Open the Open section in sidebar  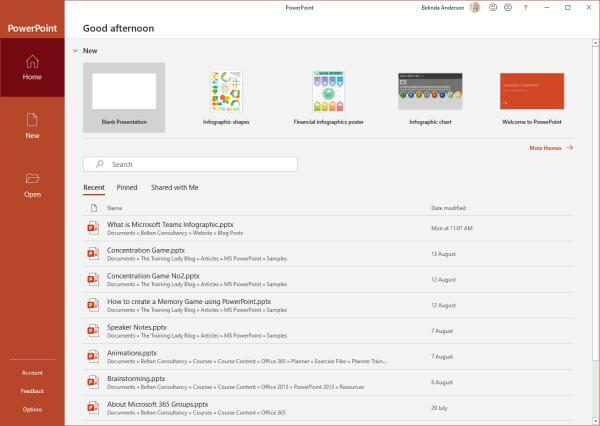pyautogui.click(x=32, y=185)
